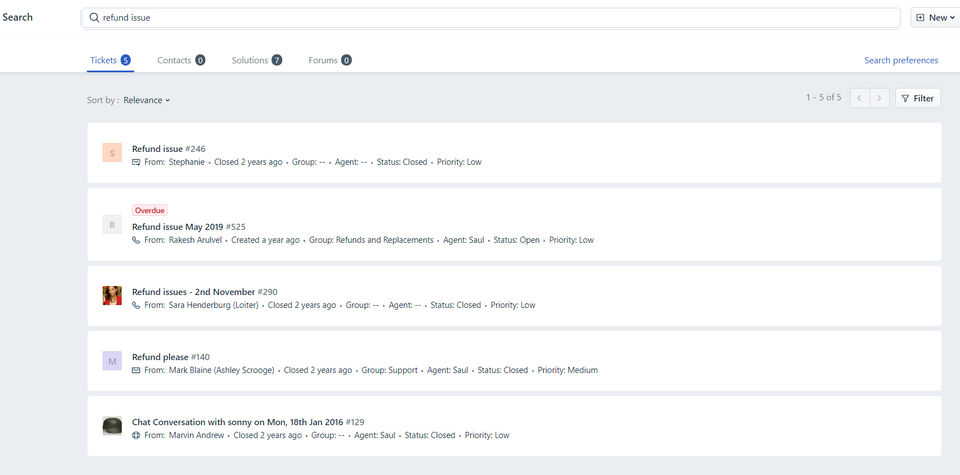Click Group: Refunds and Replacements text
The image size is (960, 475).
click(x=371, y=240)
